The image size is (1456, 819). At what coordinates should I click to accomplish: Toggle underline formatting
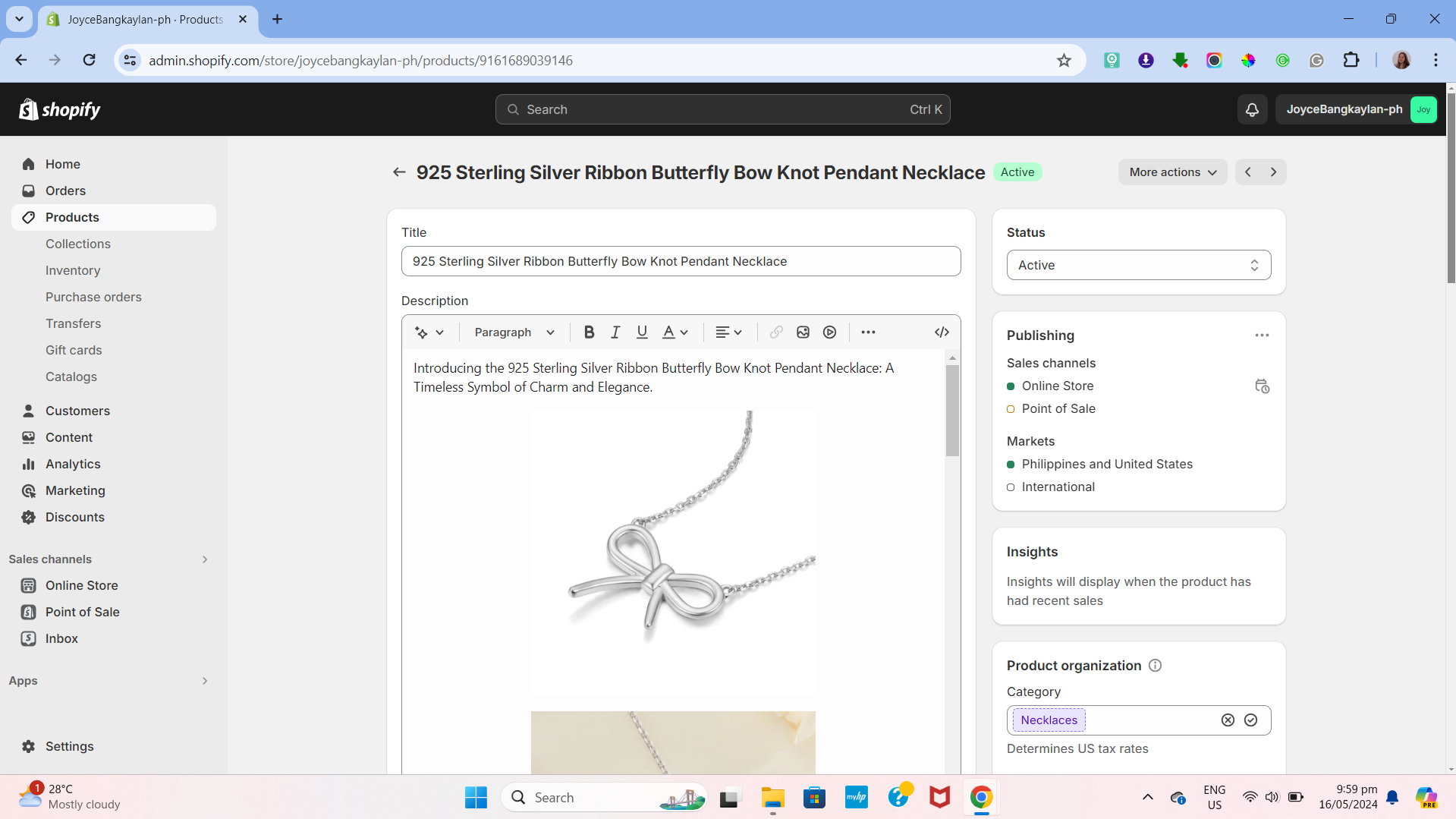[x=642, y=332]
